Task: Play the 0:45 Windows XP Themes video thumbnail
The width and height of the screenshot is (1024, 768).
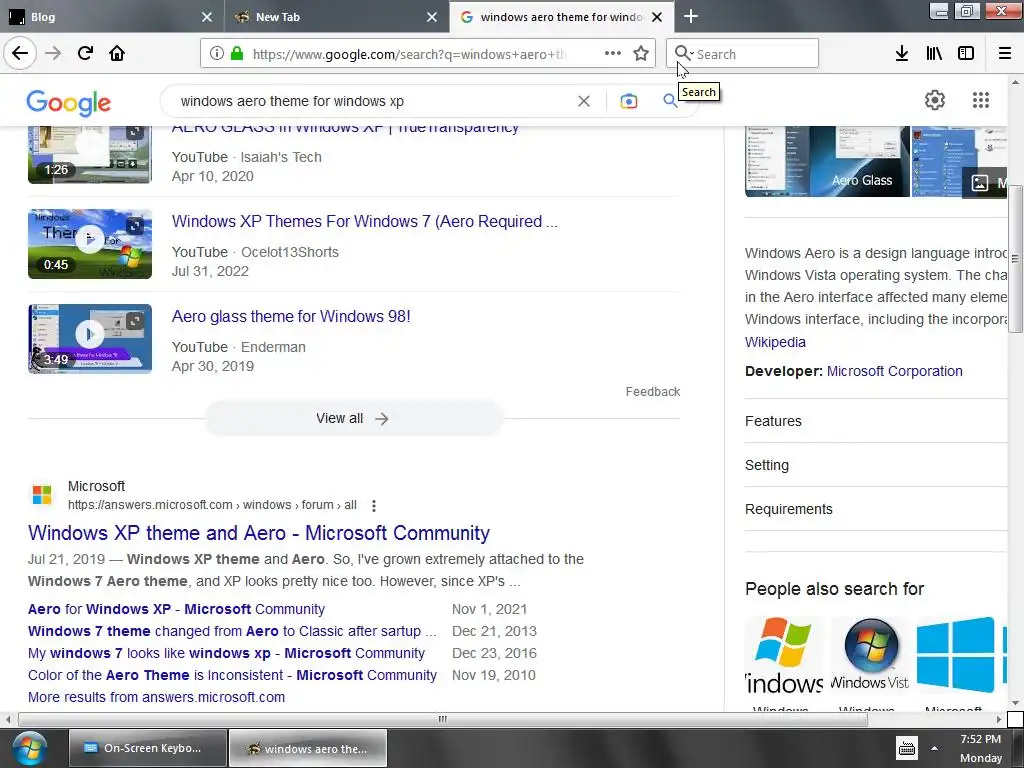Action: point(89,244)
